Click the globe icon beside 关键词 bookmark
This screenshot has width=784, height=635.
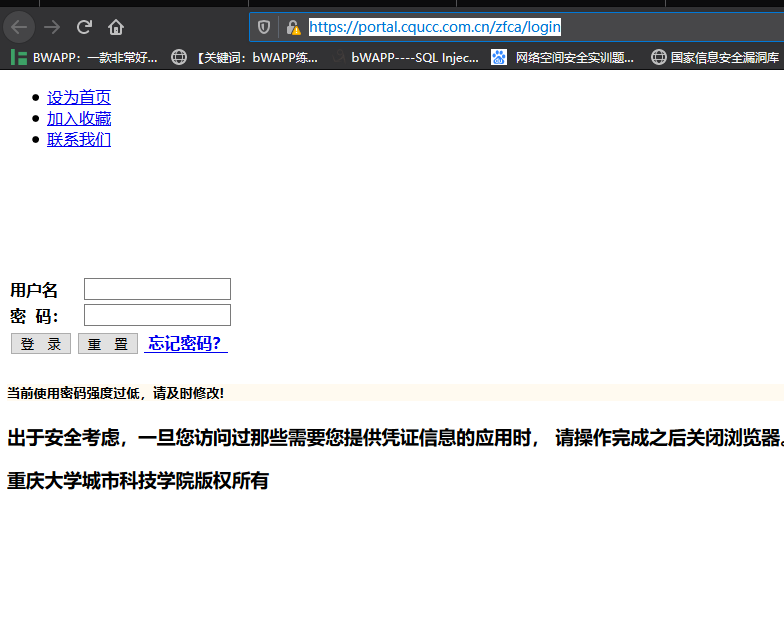179,58
